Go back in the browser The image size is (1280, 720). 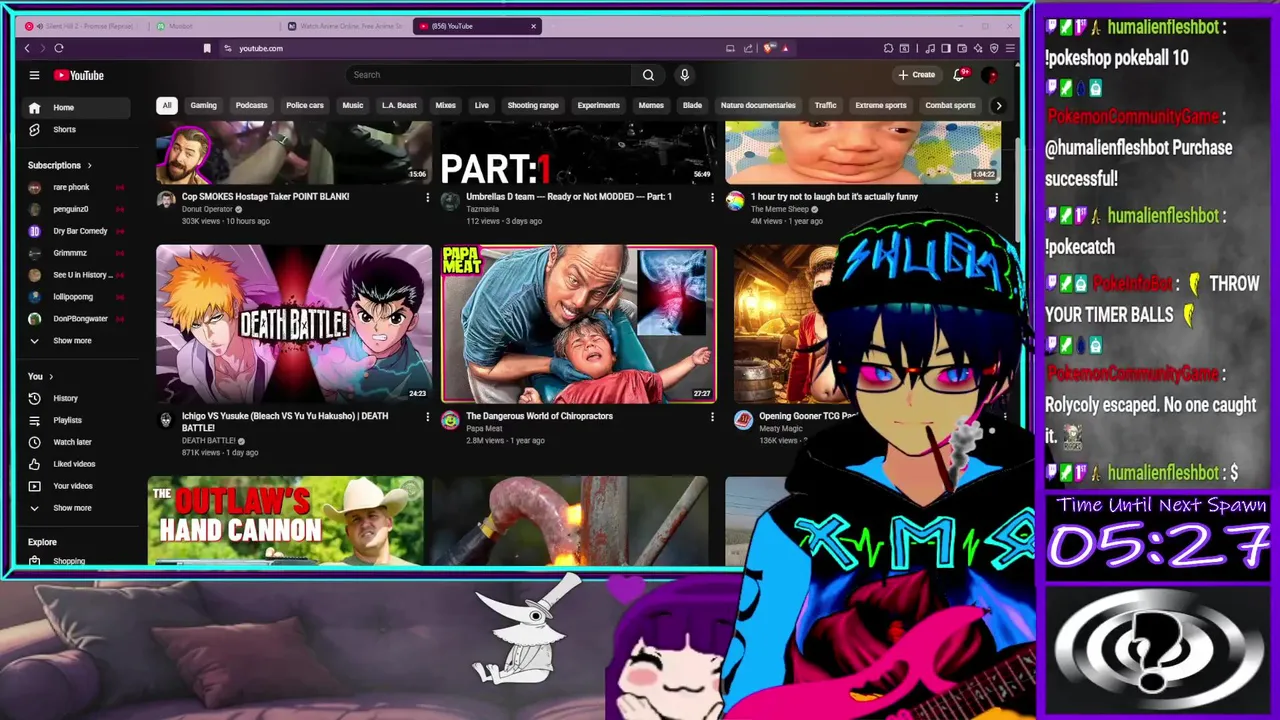(27, 48)
